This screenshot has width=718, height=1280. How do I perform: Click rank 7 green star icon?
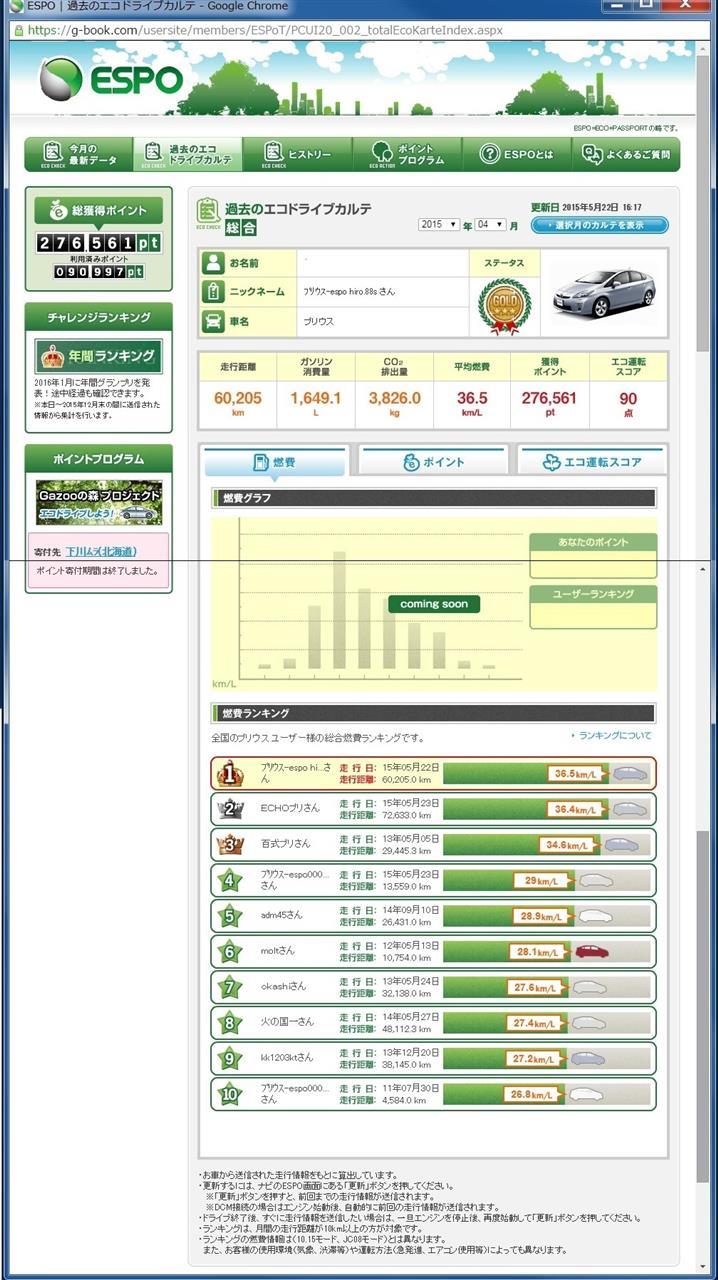[231, 987]
